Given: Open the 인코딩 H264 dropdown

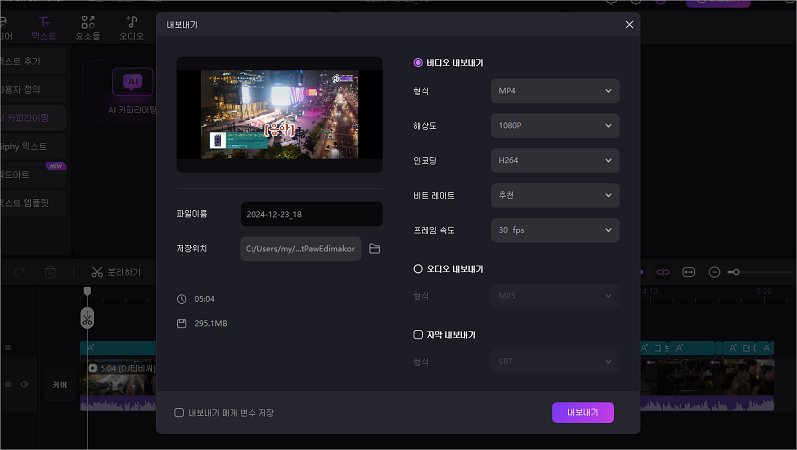Looking at the screenshot, I should [555, 161].
